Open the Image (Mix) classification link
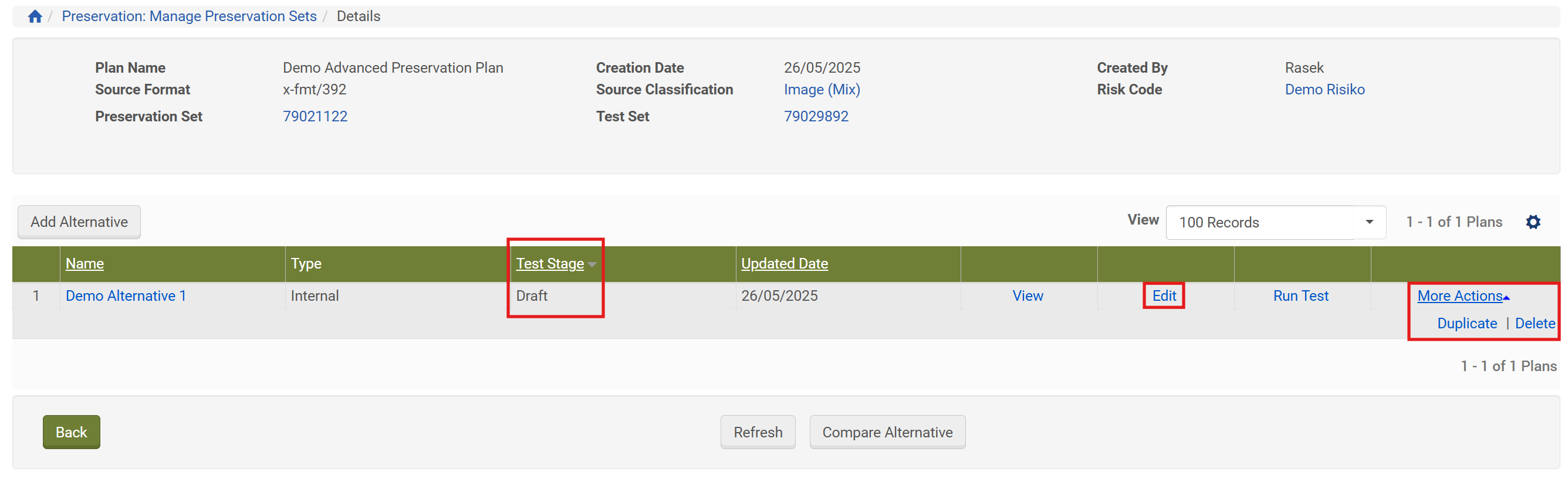The image size is (1568, 479). tap(822, 89)
